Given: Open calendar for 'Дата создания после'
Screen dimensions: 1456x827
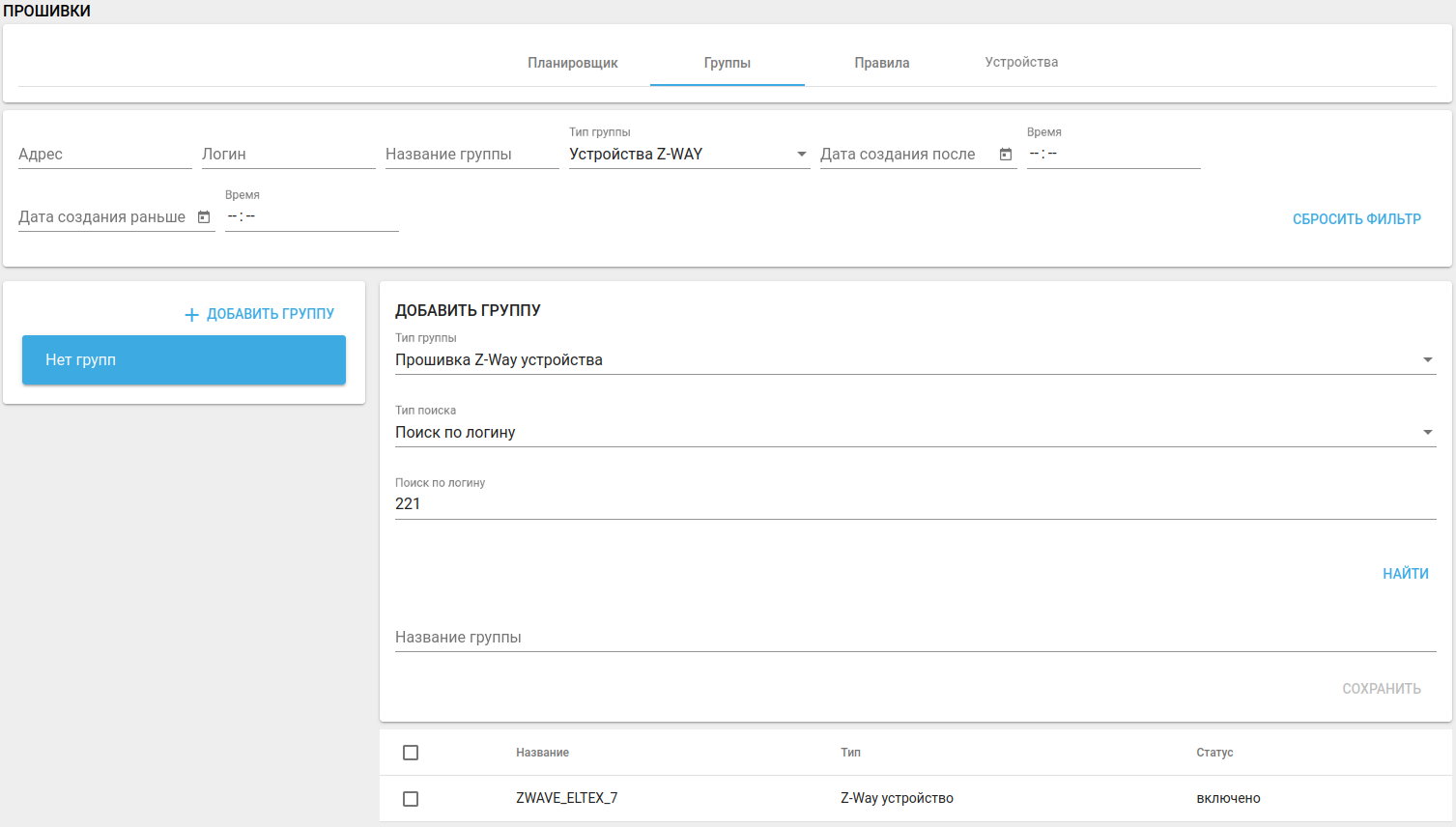Looking at the screenshot, I should pos(1006,155).
